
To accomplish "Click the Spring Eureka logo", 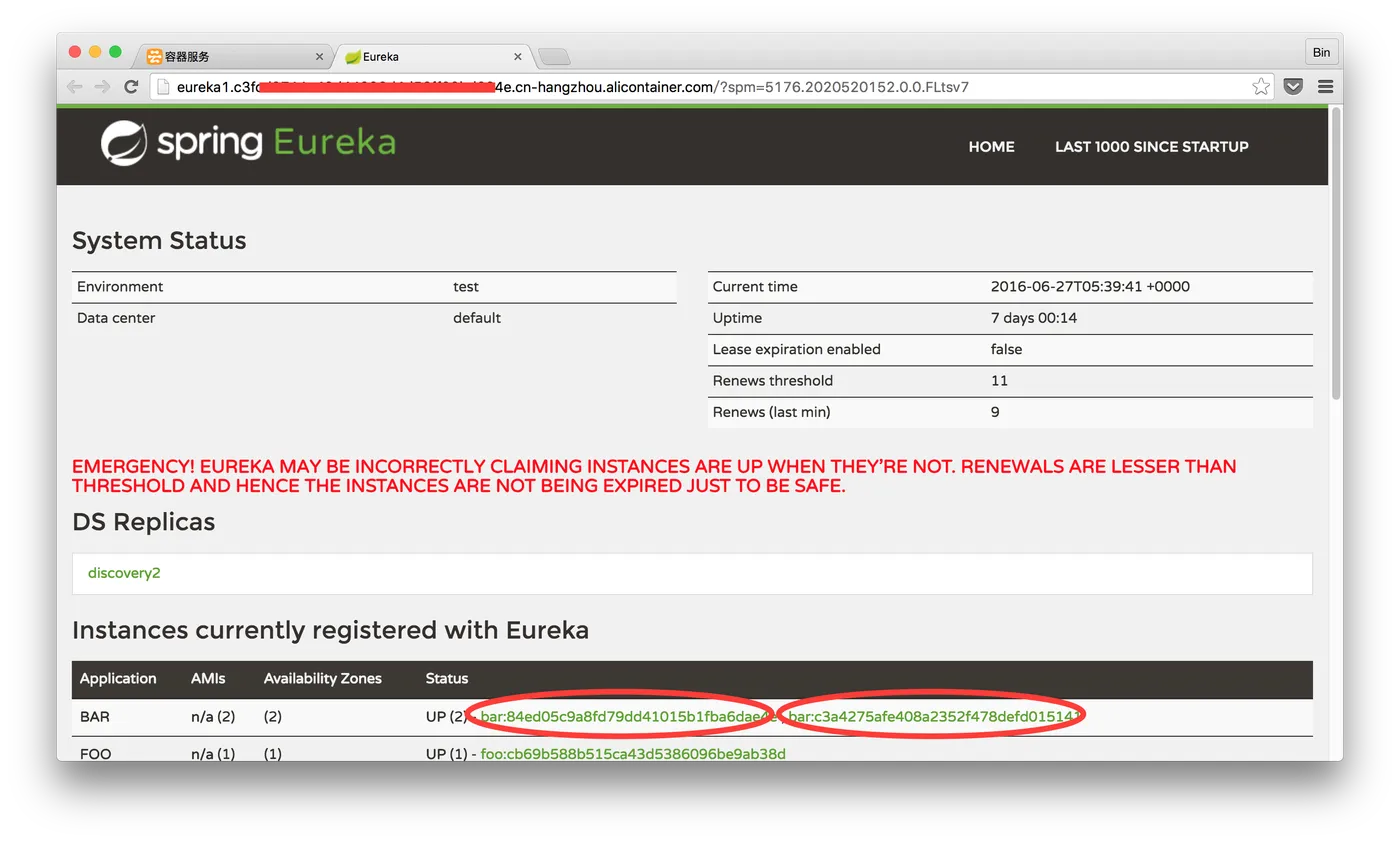I will click(248, 143).
